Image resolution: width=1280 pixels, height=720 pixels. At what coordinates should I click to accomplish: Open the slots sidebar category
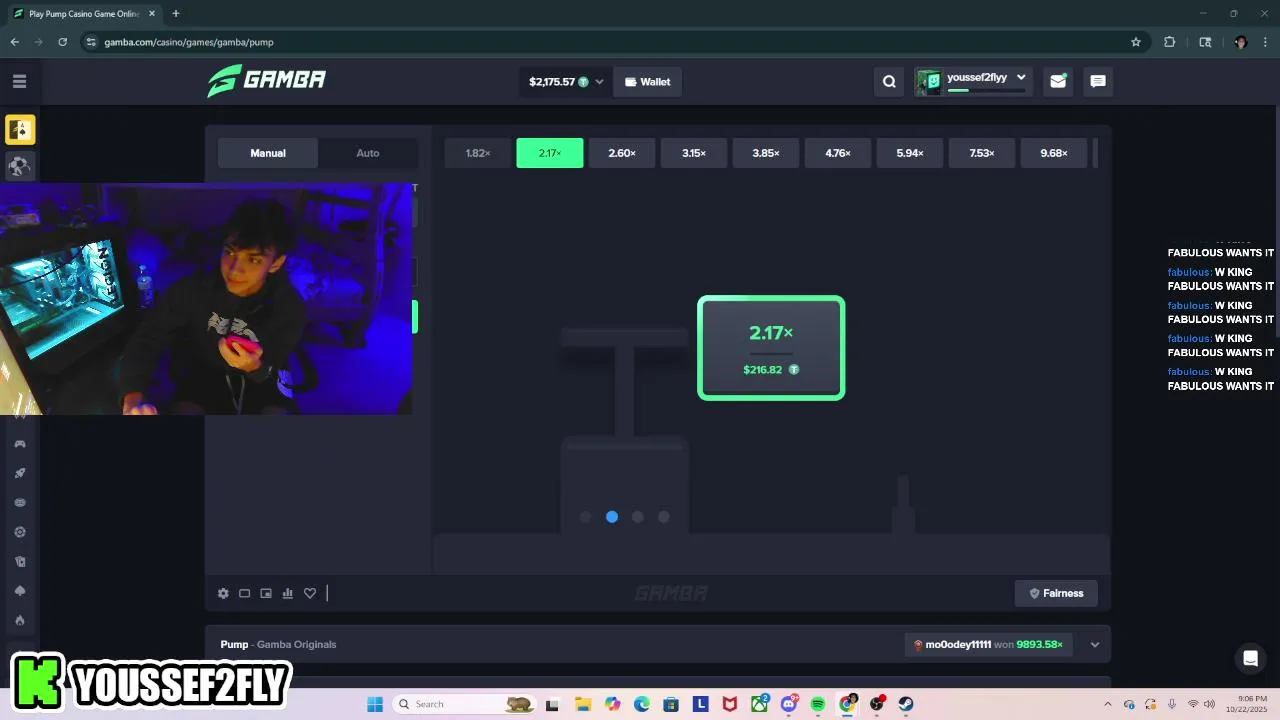pos(20,502)
